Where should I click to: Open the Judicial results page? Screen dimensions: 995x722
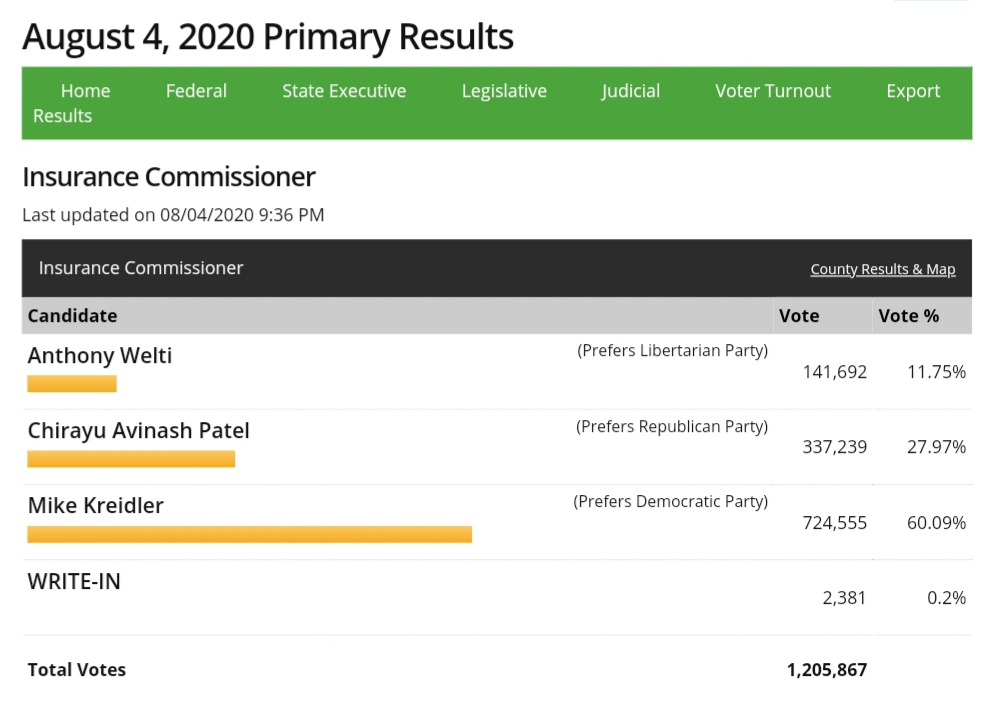tap(630, 91)
